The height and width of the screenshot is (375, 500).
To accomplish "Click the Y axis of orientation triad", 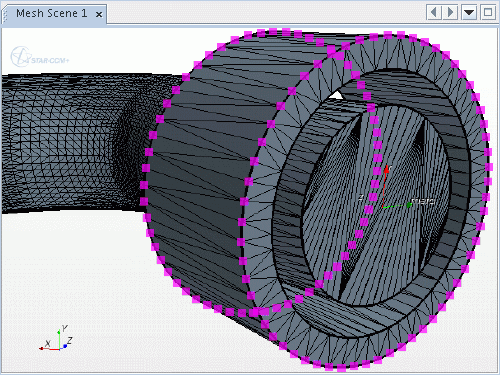I will [60, 339].
